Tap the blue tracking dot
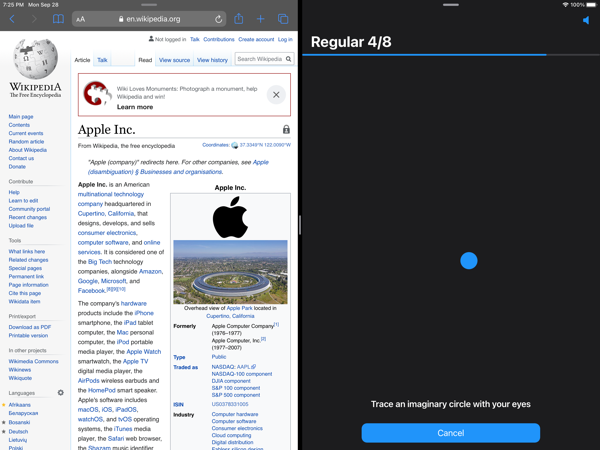Viewport: 600px width, 450px height. click(469, 261)
